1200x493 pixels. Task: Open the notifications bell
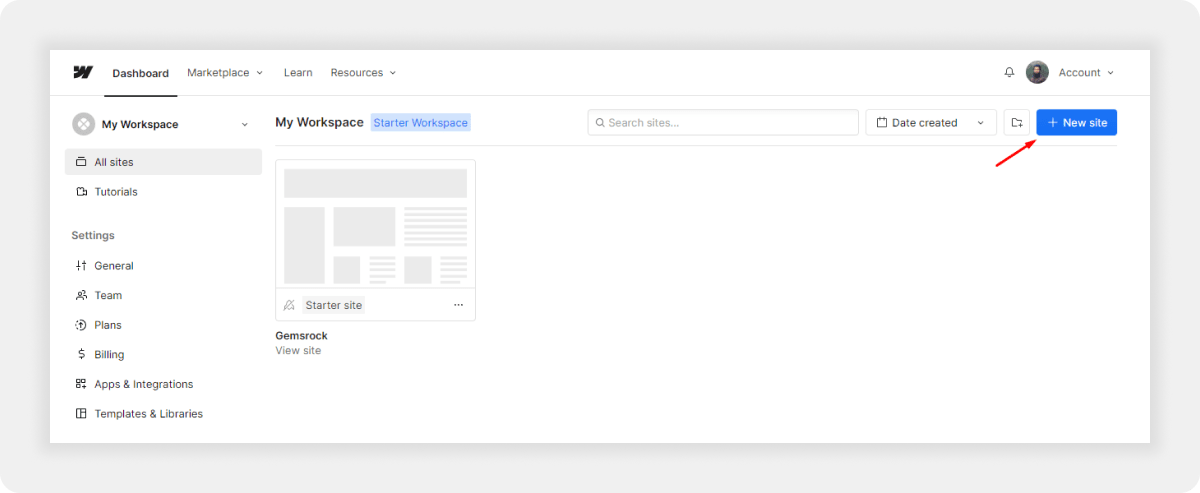(x=1009, y=72)
